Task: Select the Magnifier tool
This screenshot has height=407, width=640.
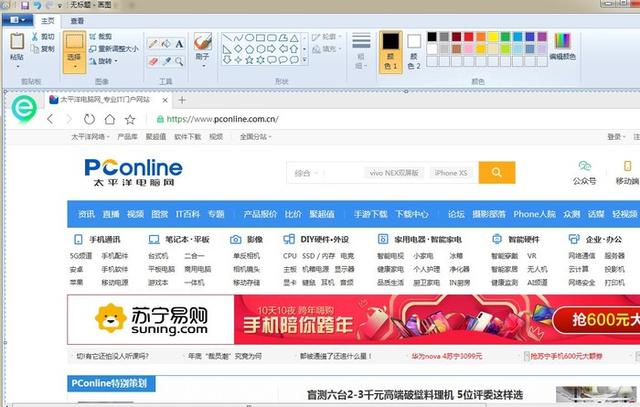Action: pyautogui.click(x=180, y=60)
